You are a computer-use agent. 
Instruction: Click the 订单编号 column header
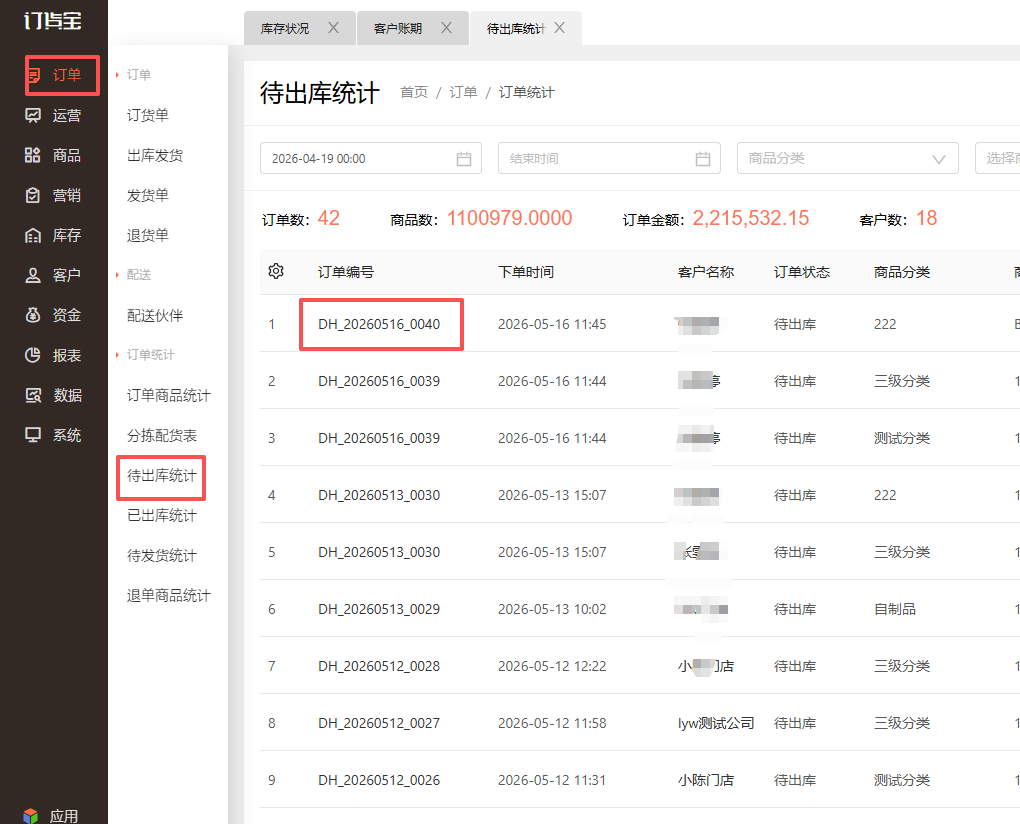click(x=346, y=272)
